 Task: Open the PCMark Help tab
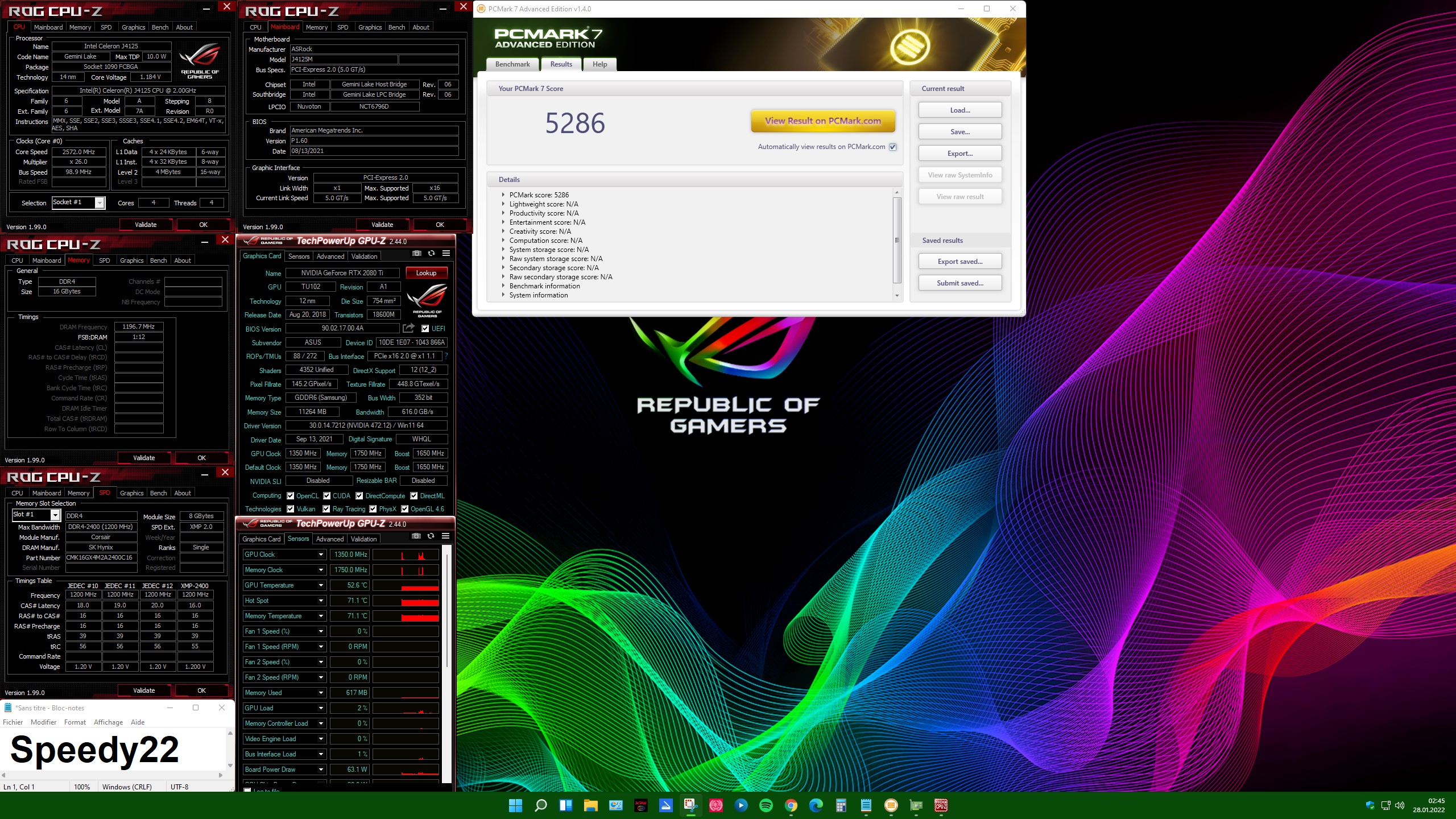(599, 64)
